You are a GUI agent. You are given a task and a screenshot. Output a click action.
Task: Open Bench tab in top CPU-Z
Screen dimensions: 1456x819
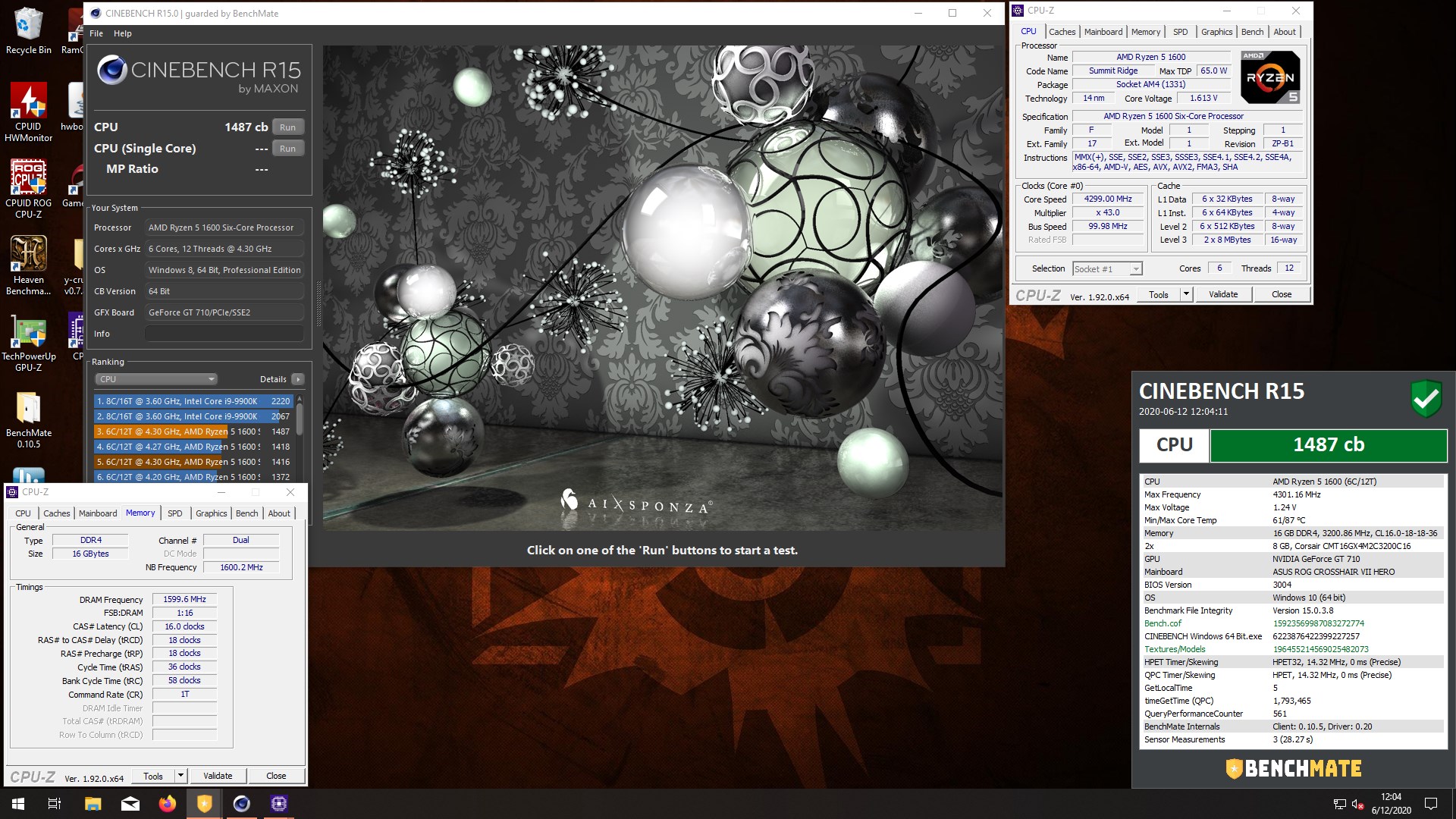click(x=1252, y=32)
